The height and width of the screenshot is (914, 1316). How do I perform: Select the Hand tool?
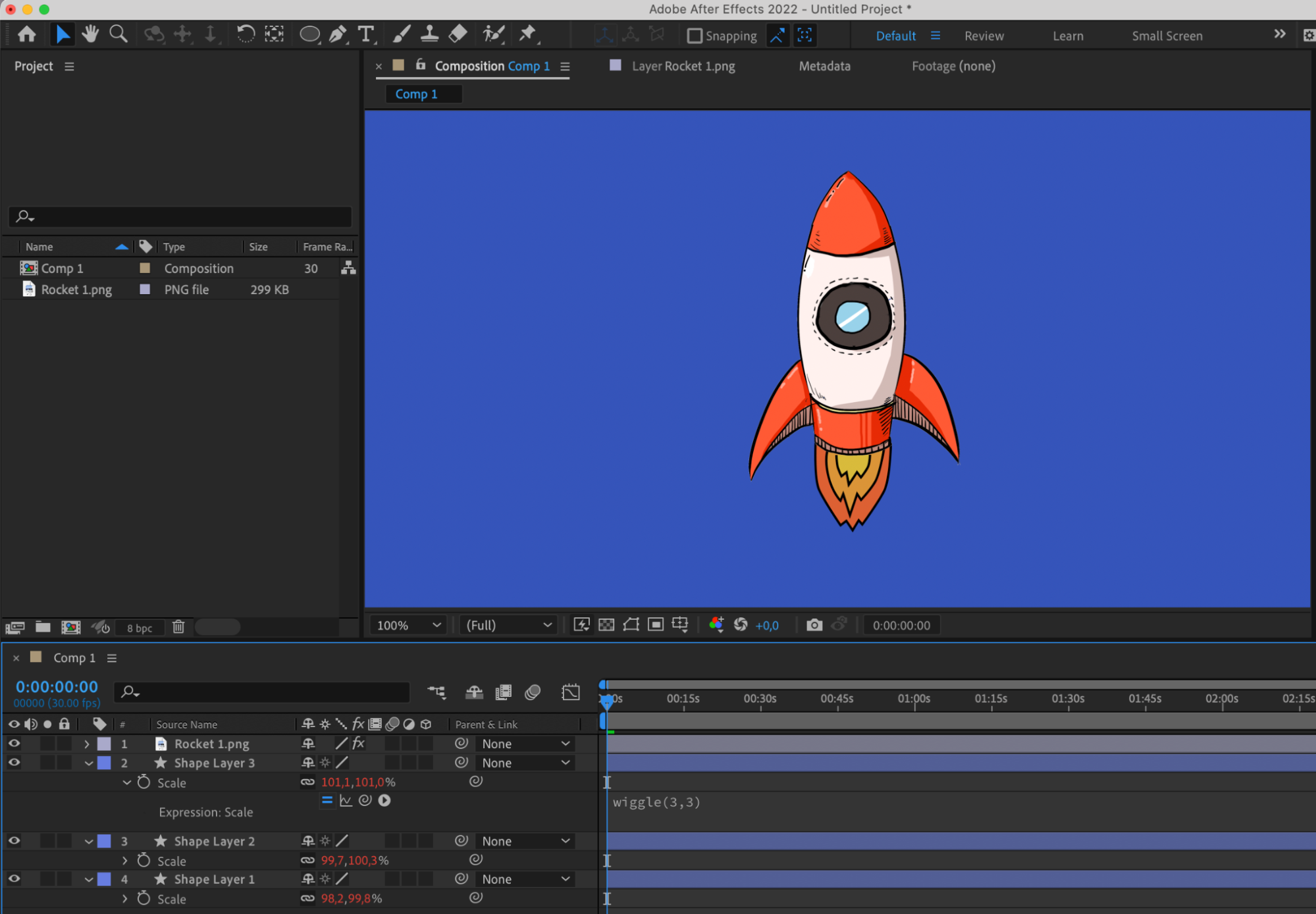90,34
